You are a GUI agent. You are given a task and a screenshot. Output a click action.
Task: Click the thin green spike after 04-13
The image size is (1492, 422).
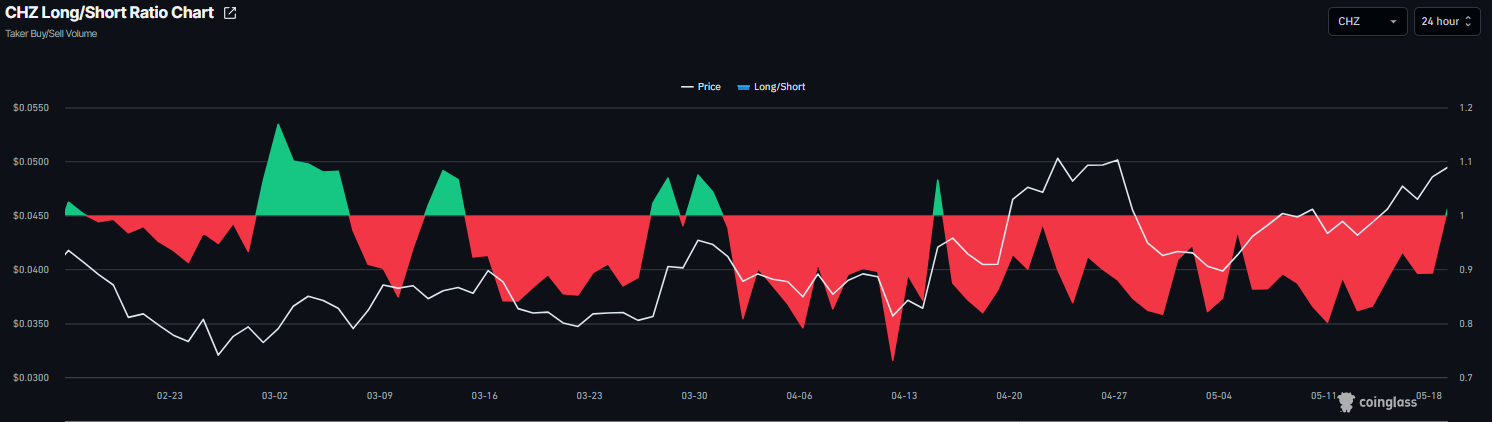[x=937, y=200]
